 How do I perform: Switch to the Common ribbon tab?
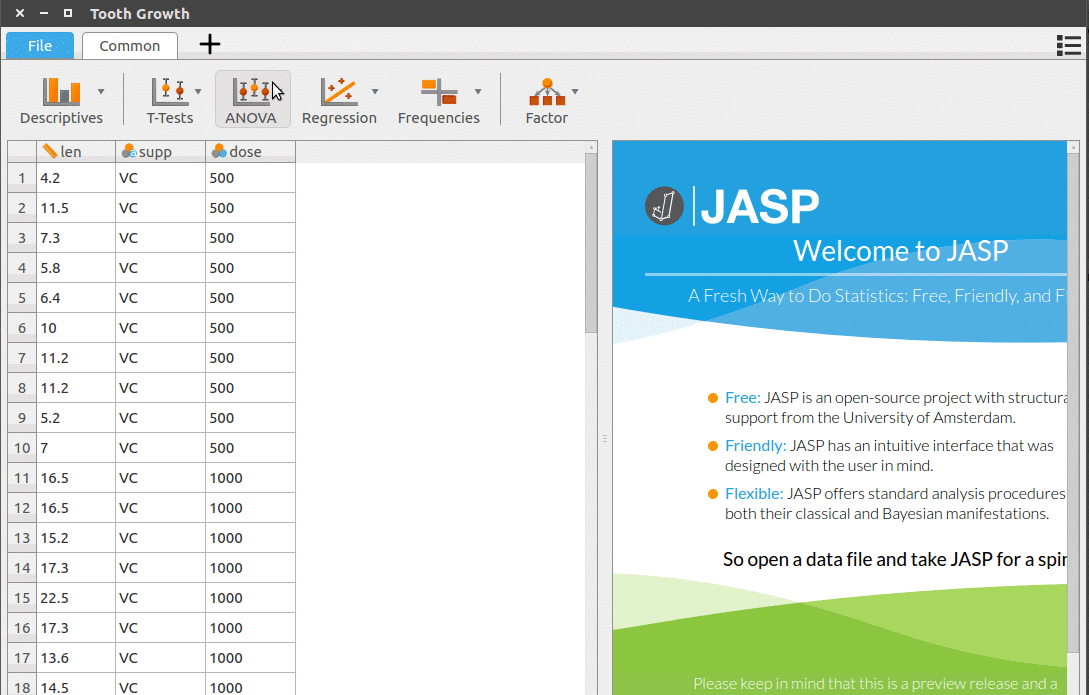click(x=129, y=45)
